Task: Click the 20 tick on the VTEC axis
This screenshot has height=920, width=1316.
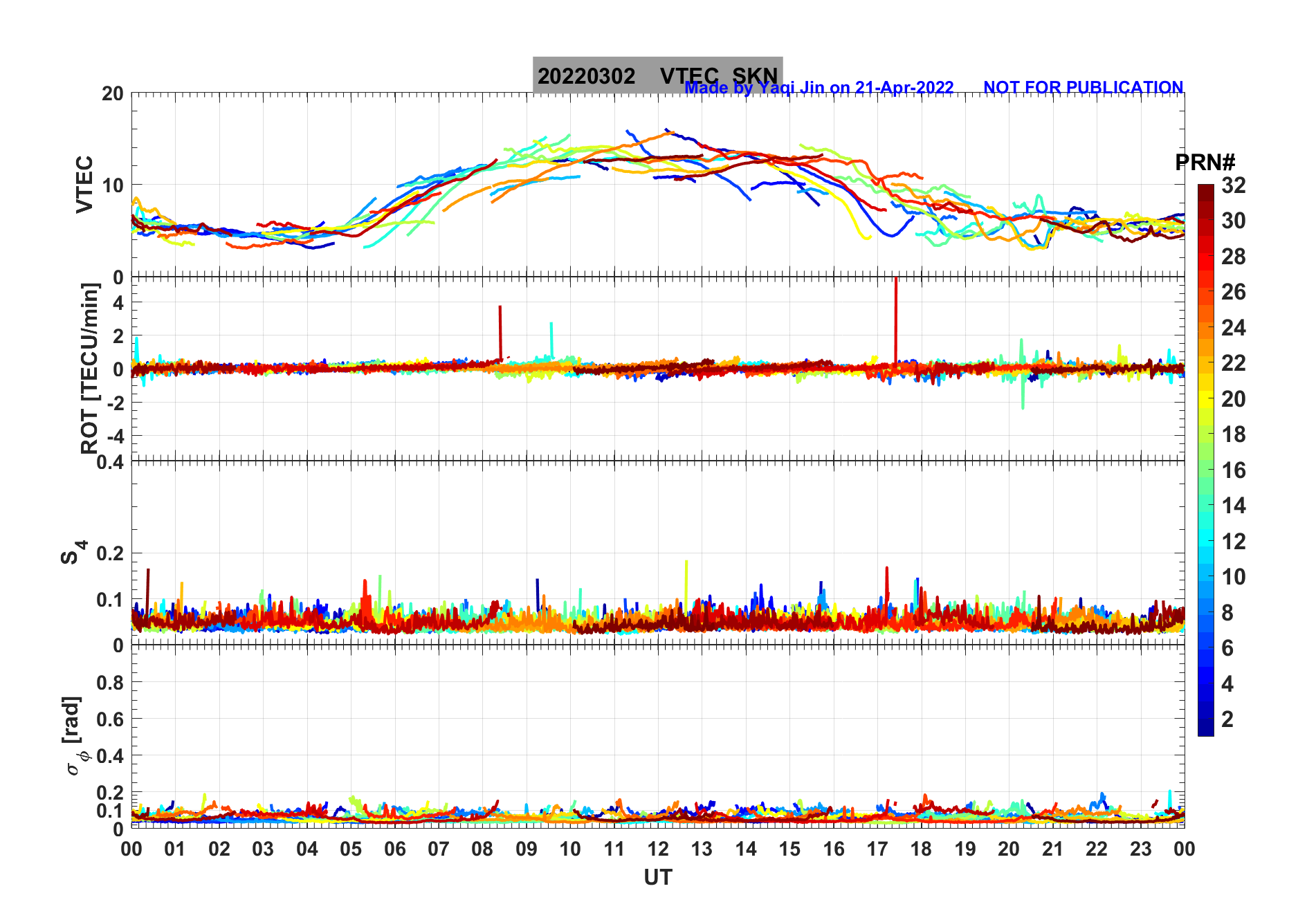Action: point(112,93)
